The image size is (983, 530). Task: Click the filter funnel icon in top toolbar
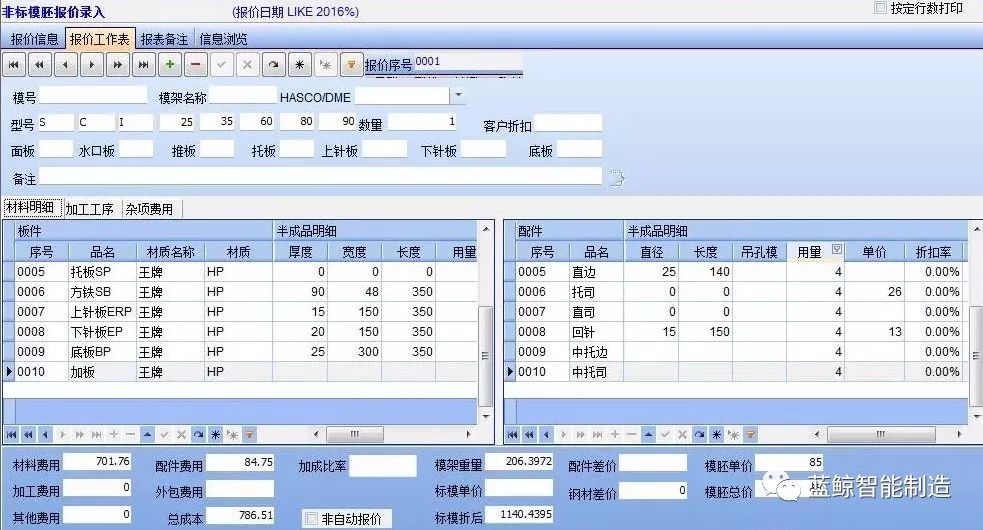point(351,65)
